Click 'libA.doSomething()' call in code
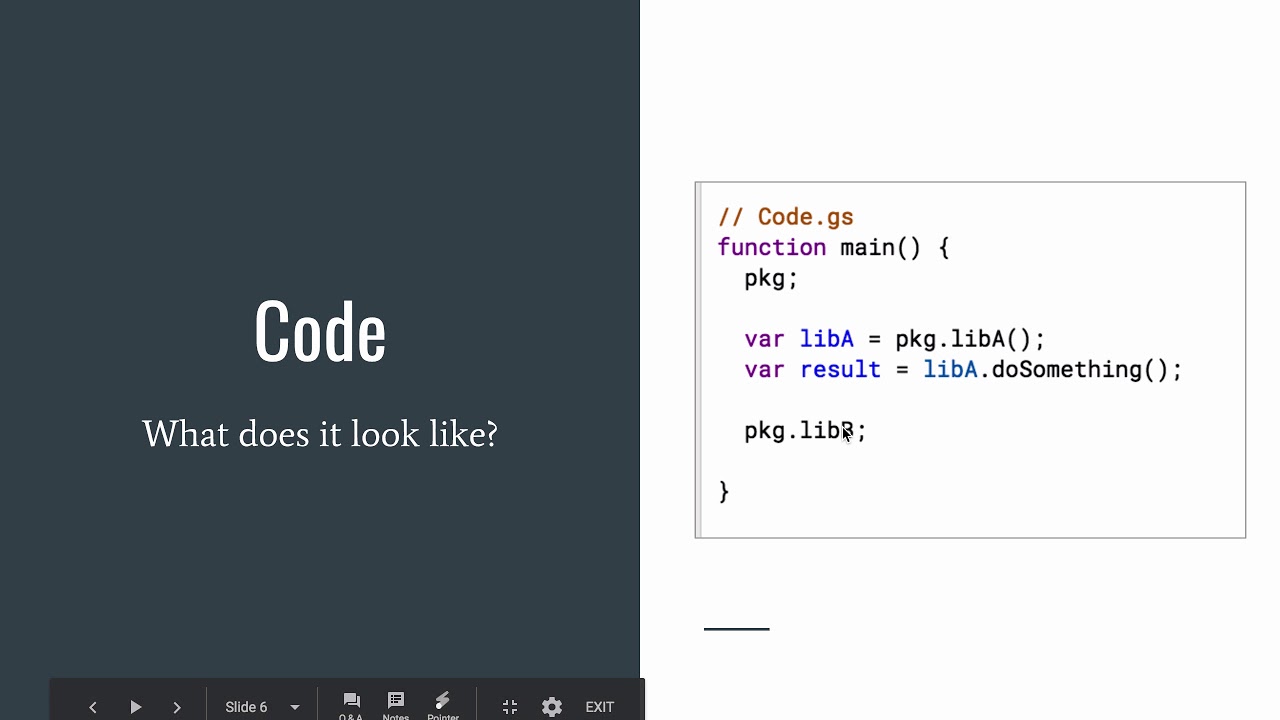1280x720 pixels. 1050,370
